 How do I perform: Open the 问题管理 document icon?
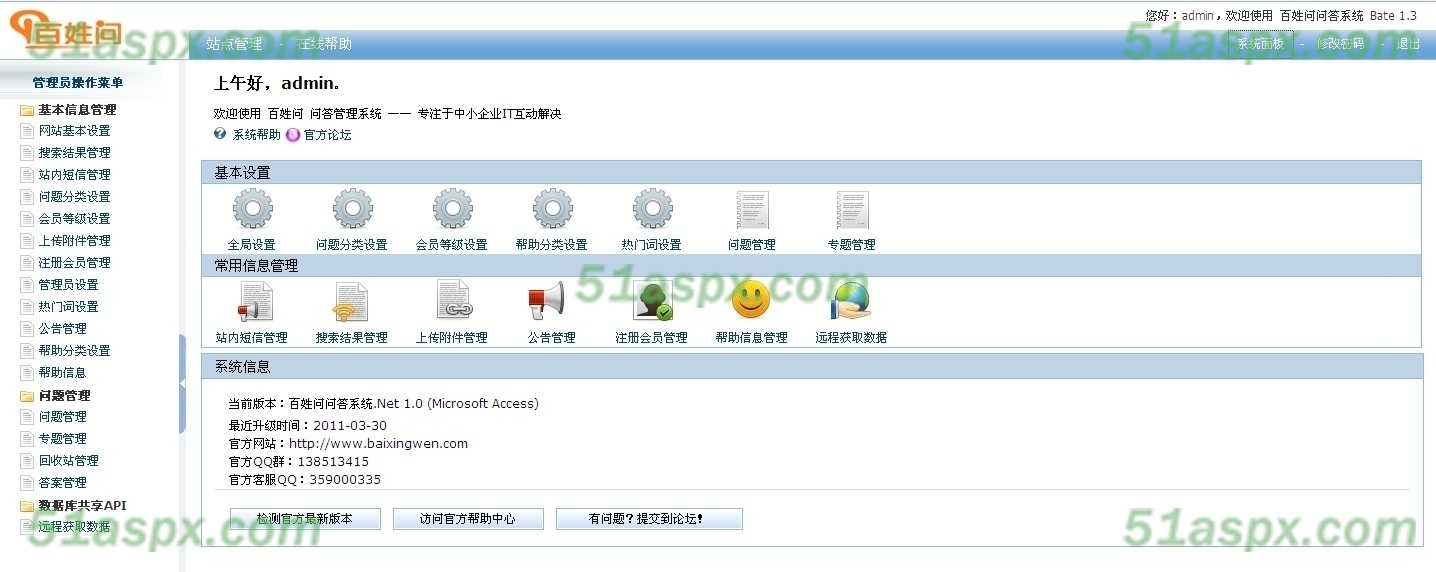coord(752,209)
